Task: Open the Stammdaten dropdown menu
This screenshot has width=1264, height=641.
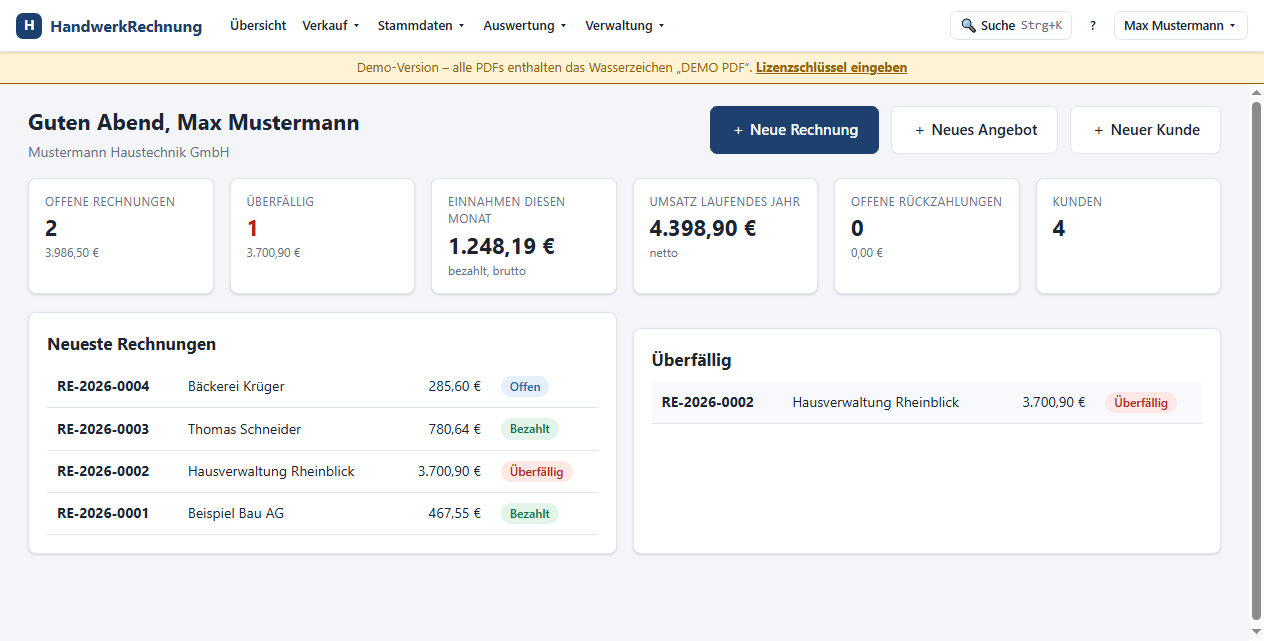Action: [x=422, y=26]
